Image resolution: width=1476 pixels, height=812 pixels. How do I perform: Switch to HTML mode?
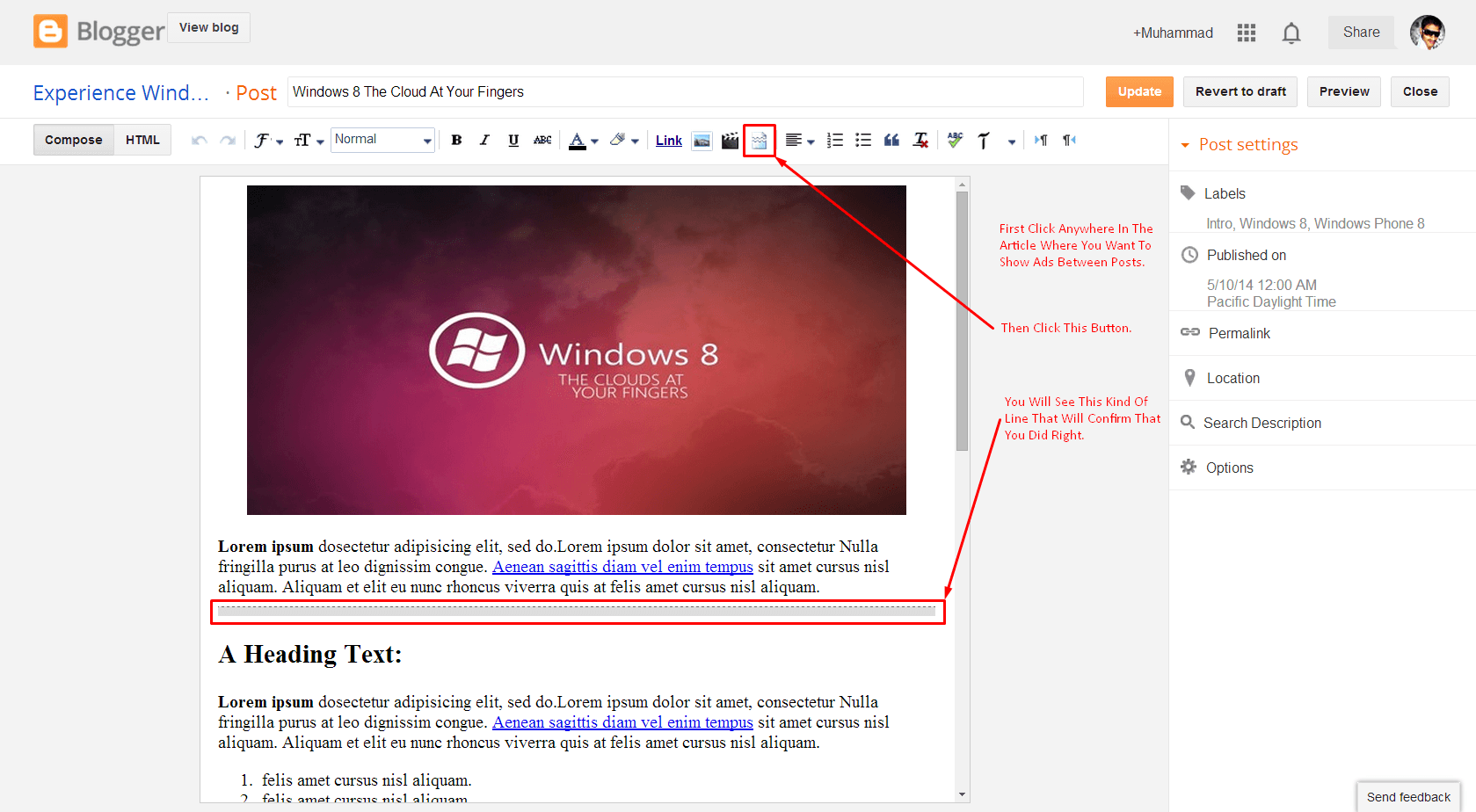[x=142, y=140]
